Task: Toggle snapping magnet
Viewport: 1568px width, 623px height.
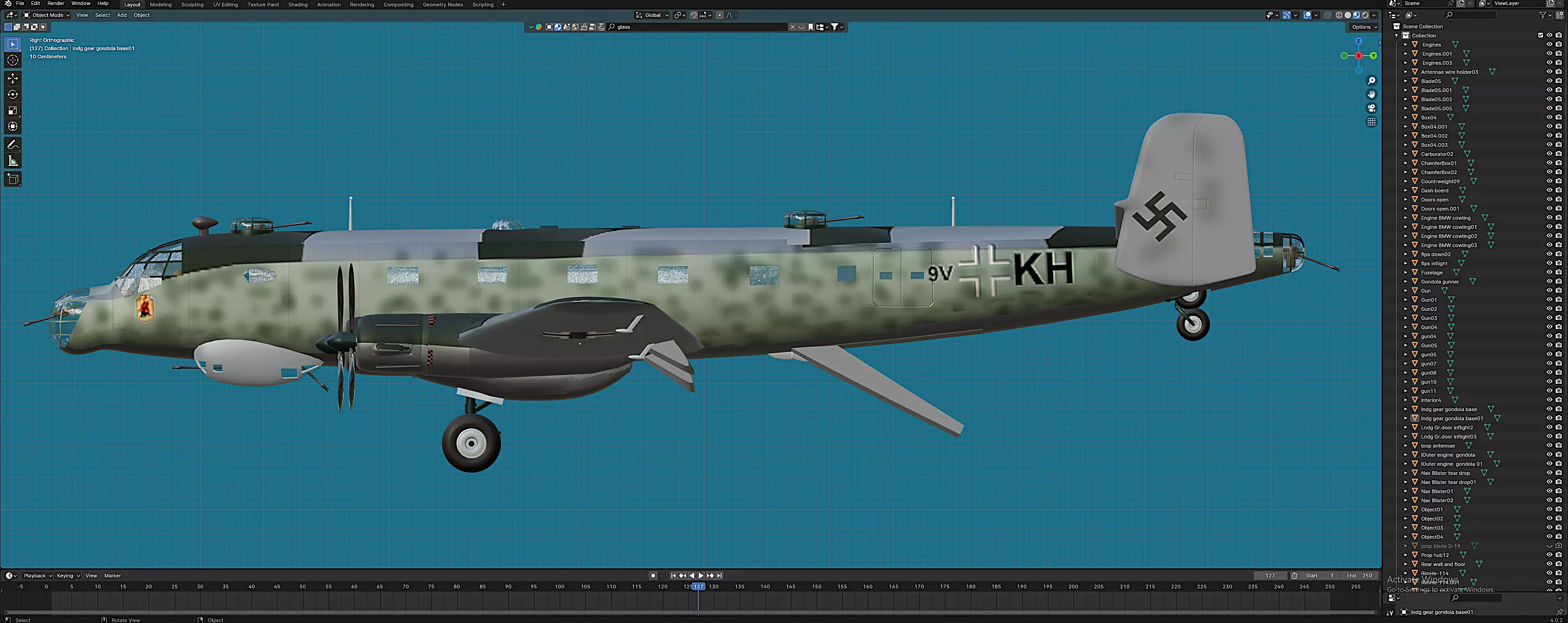Action: [693, 15]
